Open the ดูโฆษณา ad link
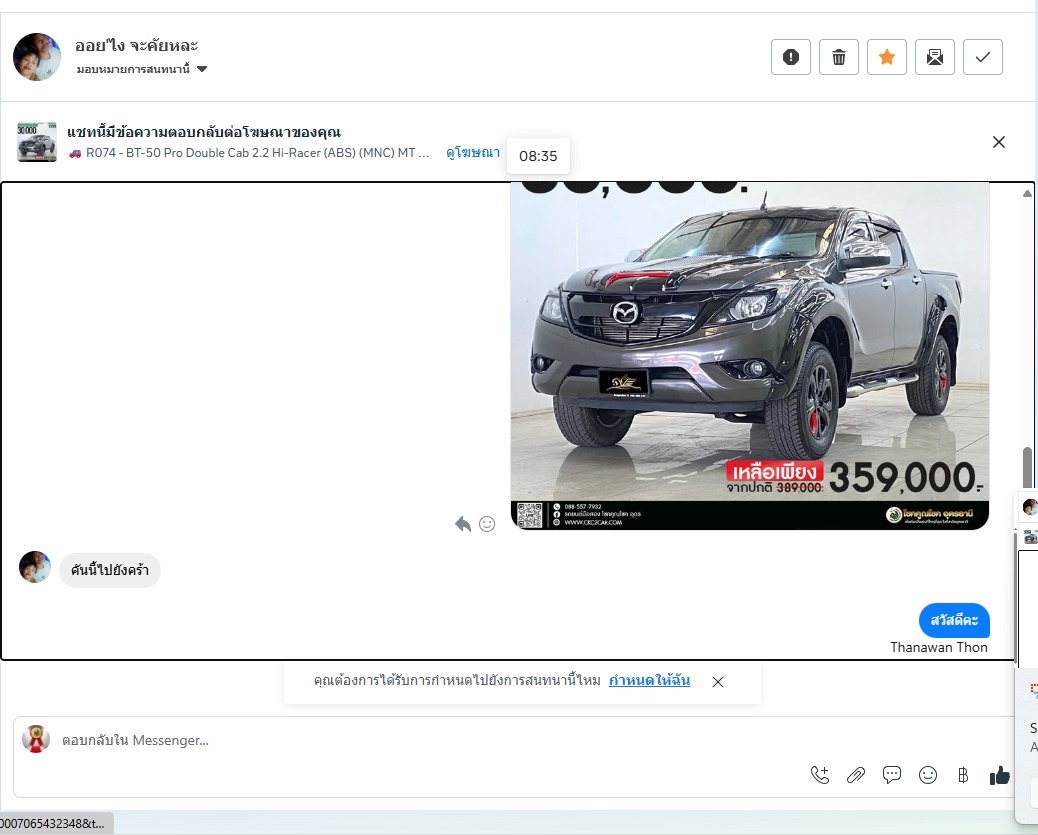The height and width of the screenshot is (835, 1038). pyautogui.click(x=473, y=153)
